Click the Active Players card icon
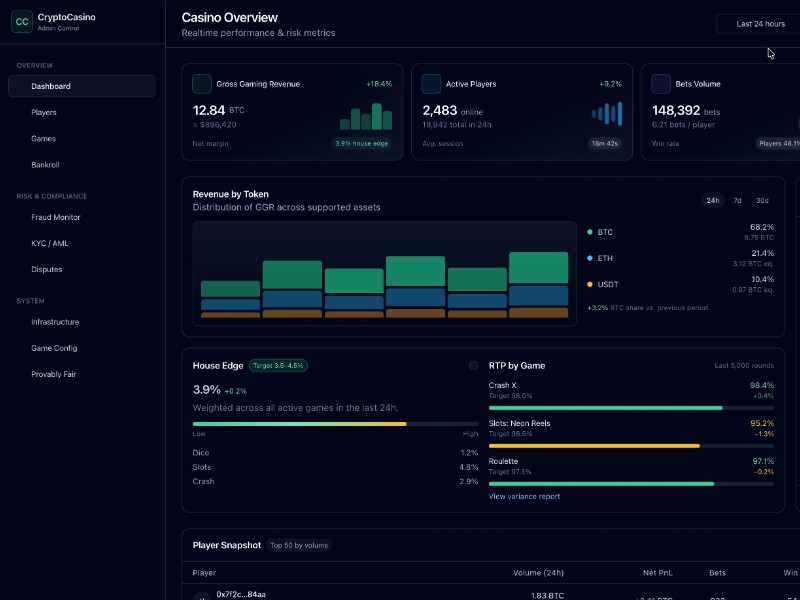800x600 pixels. tap(433, 84)
